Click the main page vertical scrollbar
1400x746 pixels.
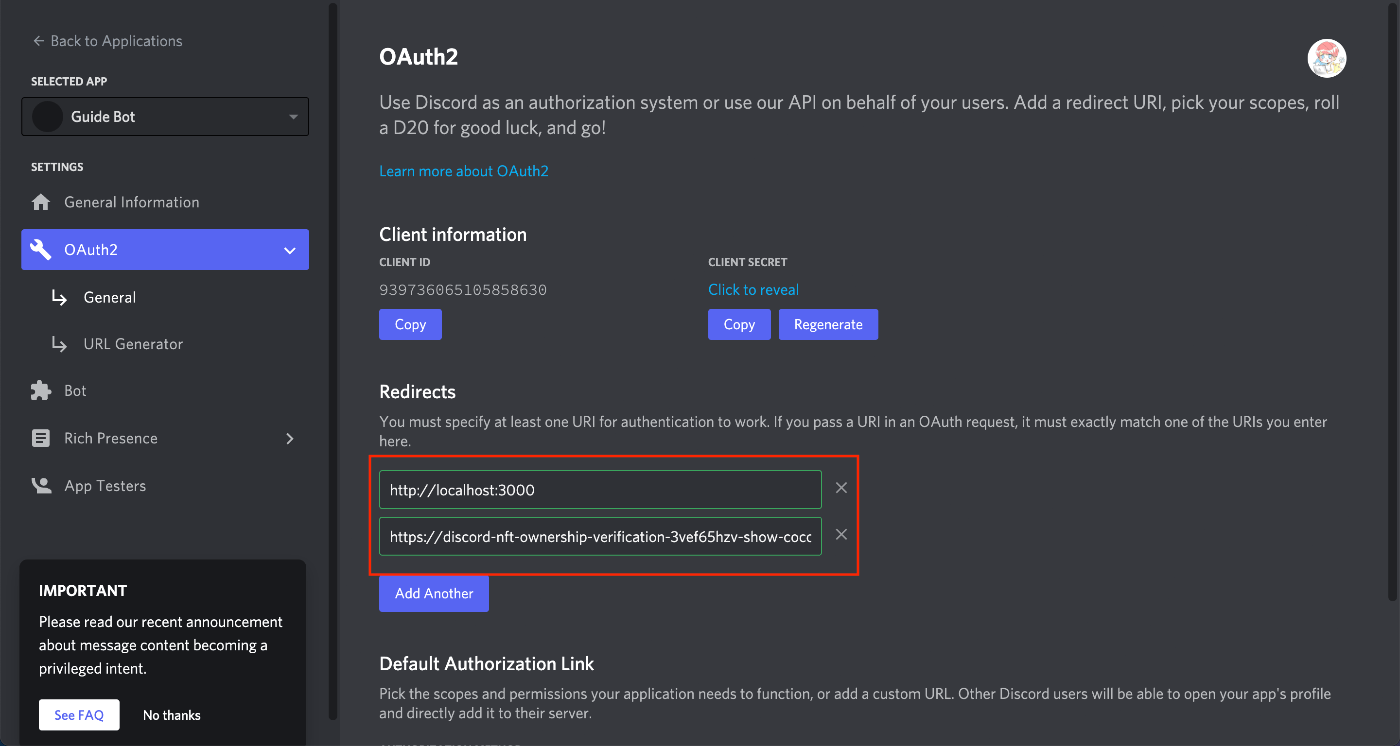pyautogui.click(x=1394, y=300)
